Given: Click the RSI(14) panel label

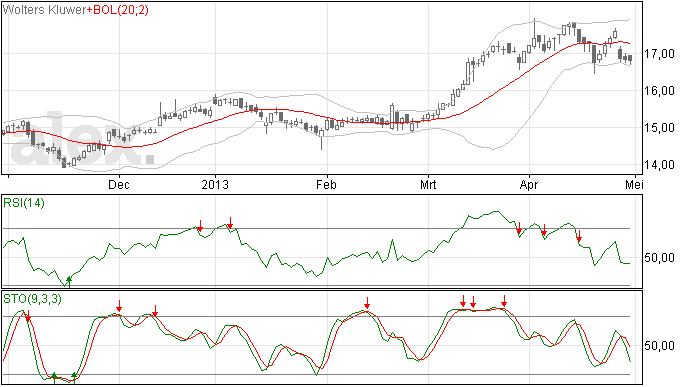Looking at the screenshot, I should (24, 203).
